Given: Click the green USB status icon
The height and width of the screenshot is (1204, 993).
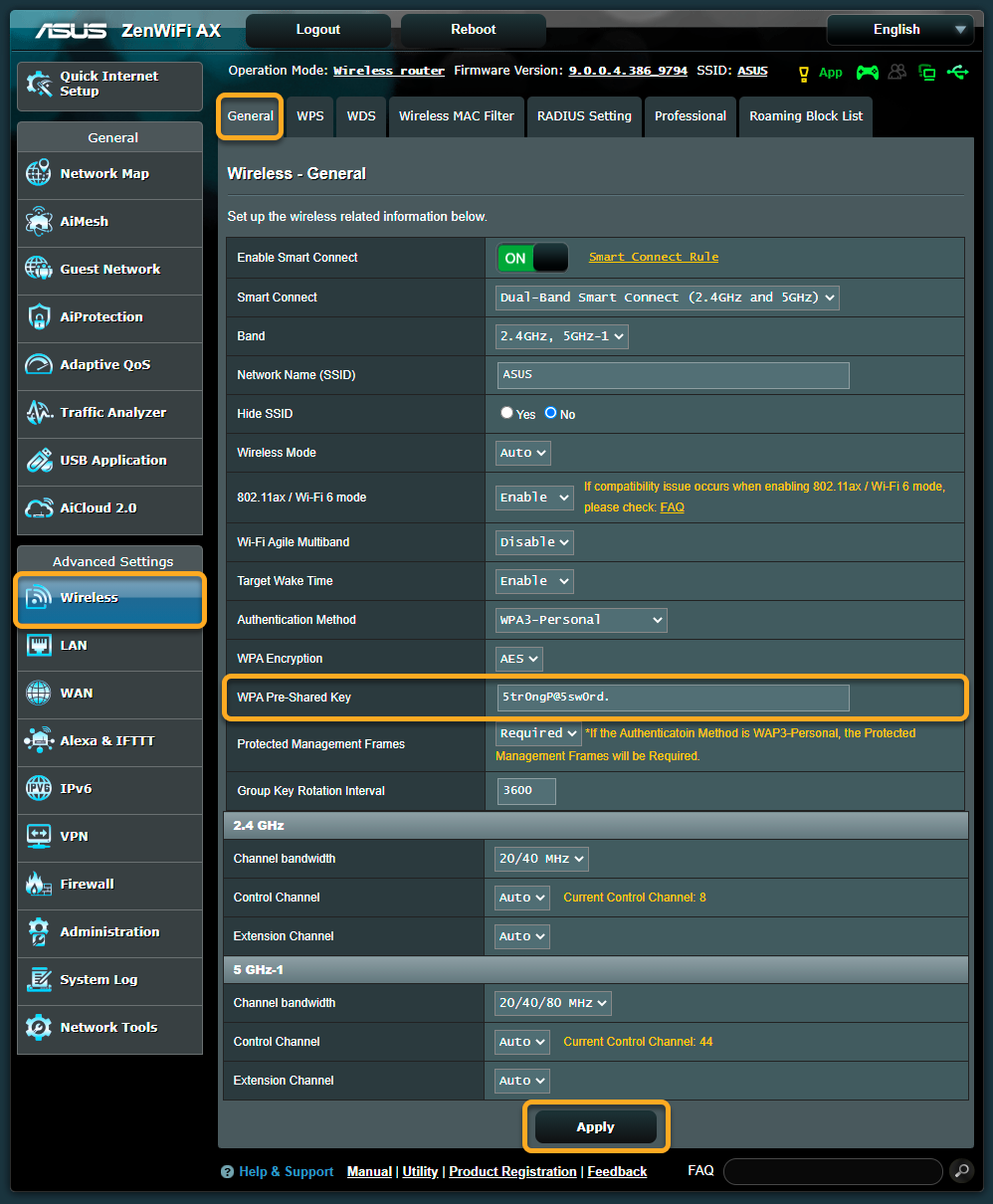Looking at the screenshot, I should [958, 72].
